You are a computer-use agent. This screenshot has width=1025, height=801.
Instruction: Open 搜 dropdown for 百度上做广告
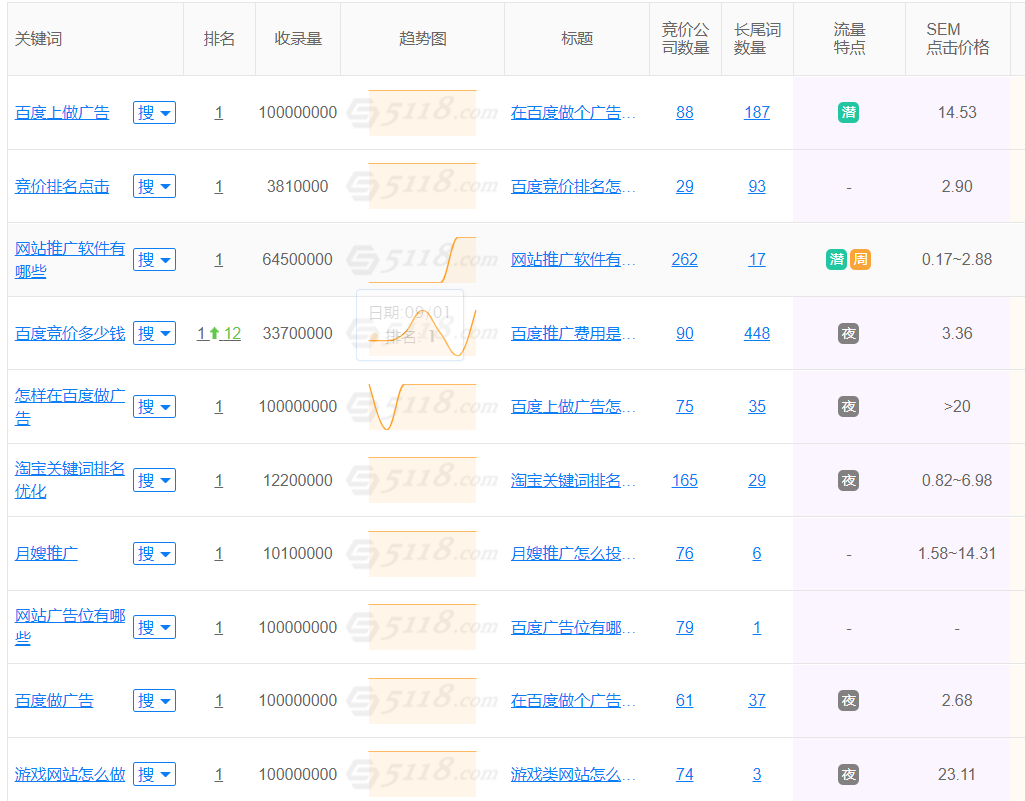[154, 112]
